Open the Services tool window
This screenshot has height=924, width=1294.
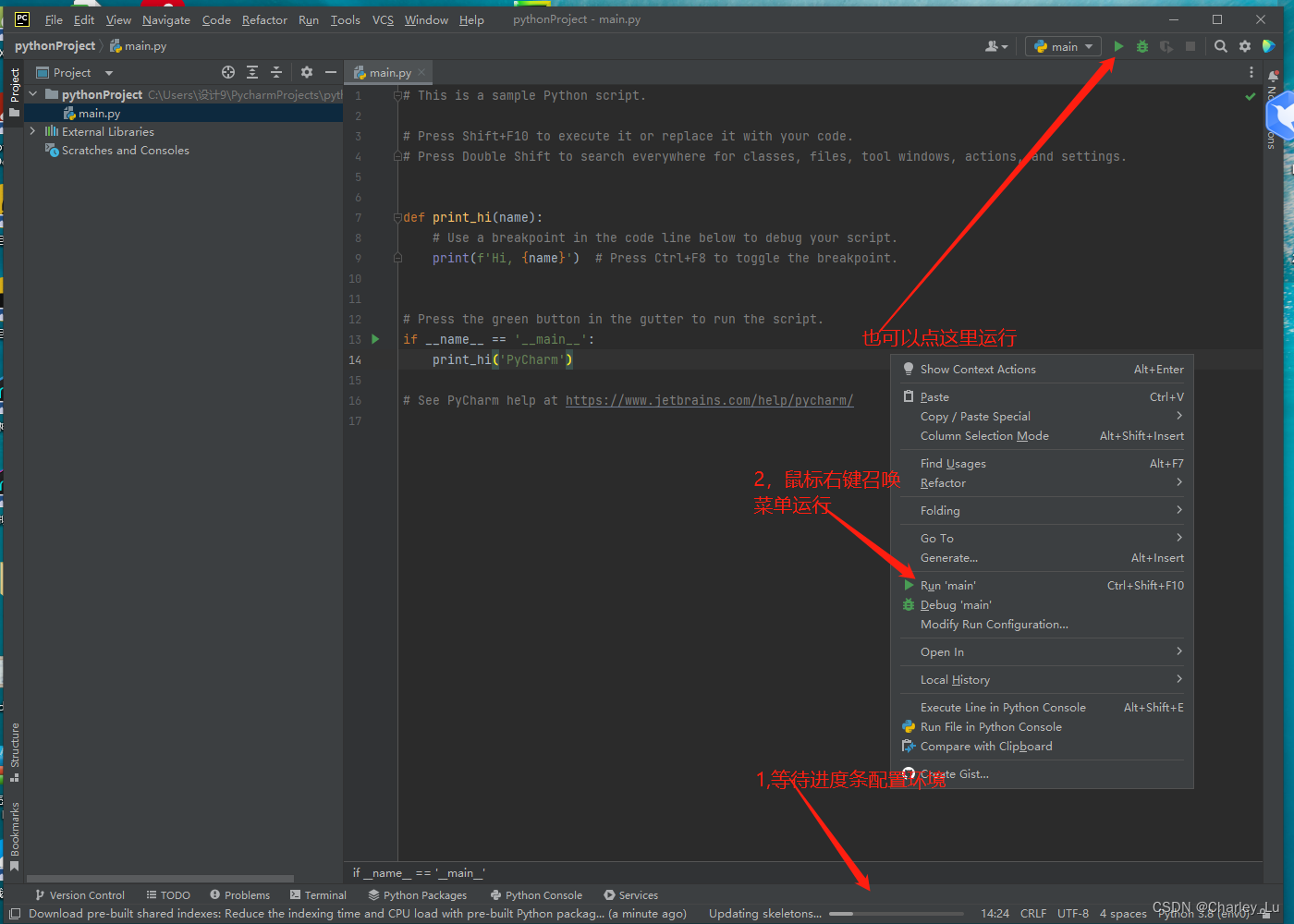click(631, 894)
